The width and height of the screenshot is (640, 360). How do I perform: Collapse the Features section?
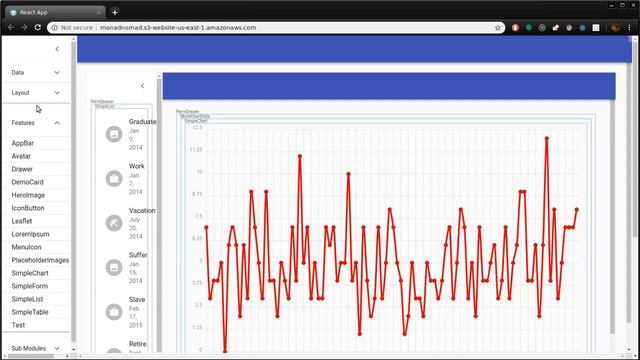coord(36,122)
